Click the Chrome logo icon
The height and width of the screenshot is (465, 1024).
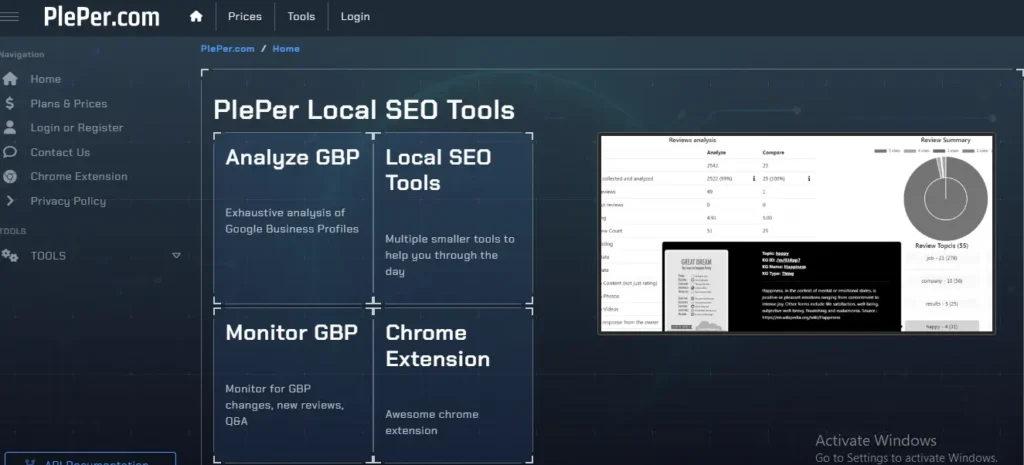coord(10,176)
